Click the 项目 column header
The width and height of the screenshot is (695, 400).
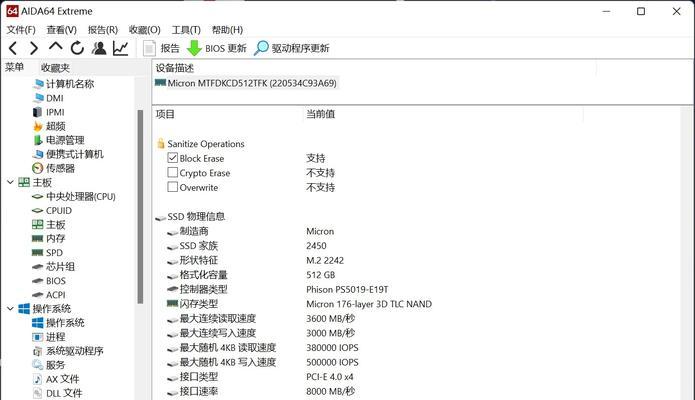[165, 114]
